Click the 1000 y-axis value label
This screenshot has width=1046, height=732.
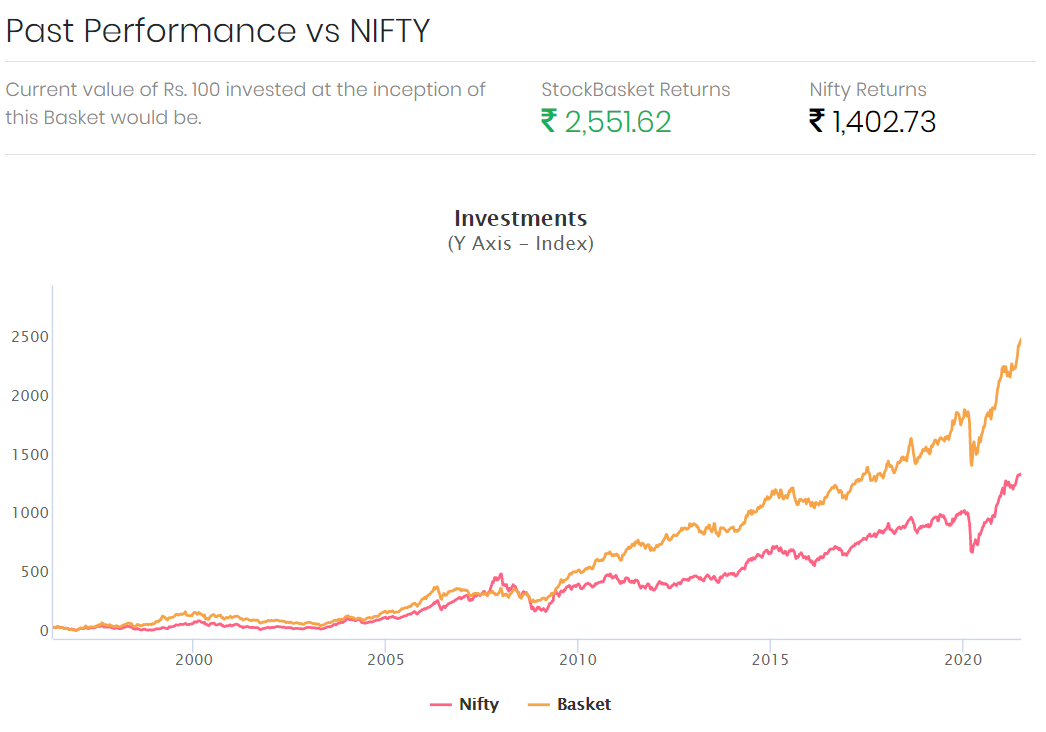30,513
